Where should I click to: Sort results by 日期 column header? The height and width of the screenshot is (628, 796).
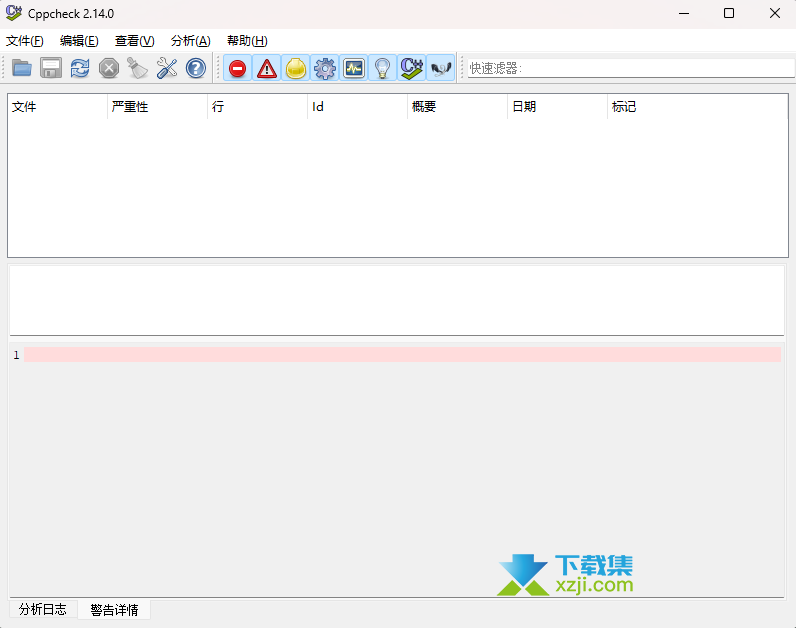click(x=557, y=107)
